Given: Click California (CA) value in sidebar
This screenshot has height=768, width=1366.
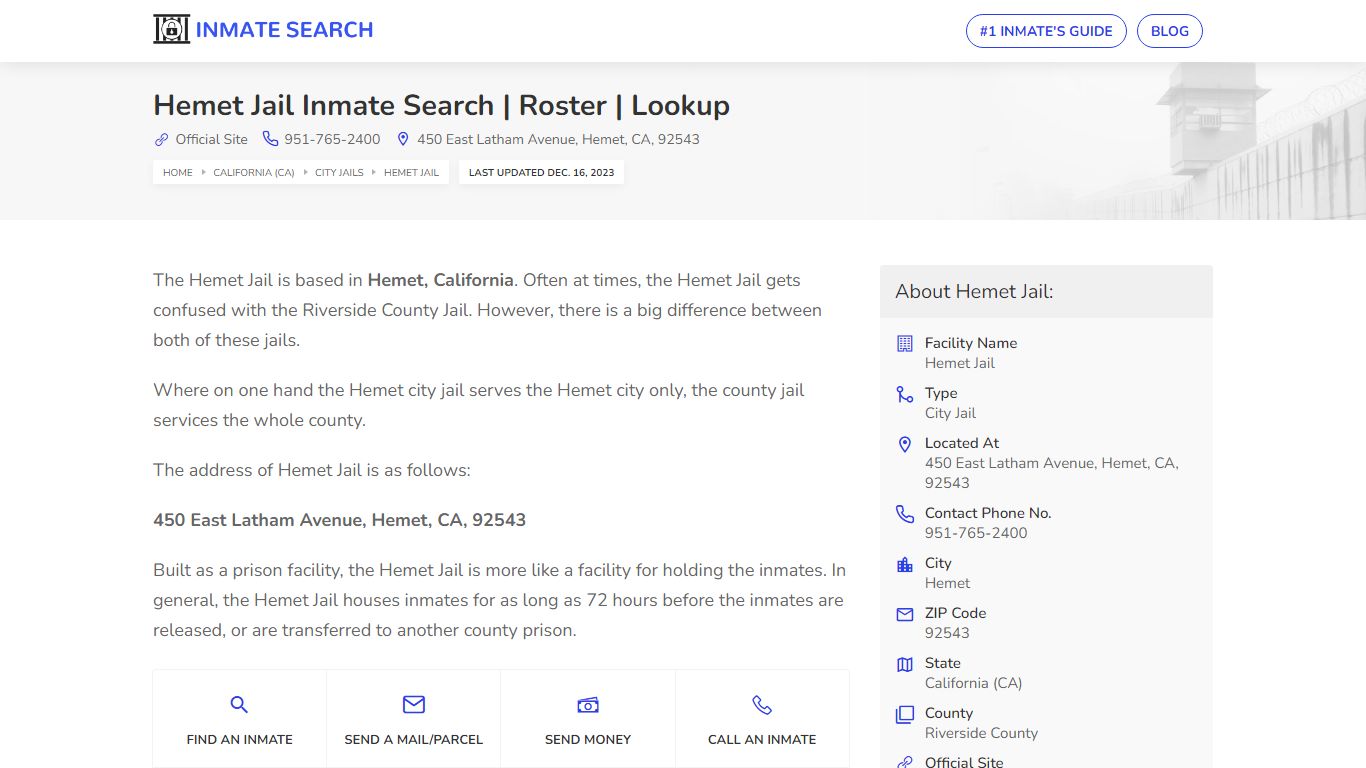Looking at the screenshot, I should tap(973, 683).
